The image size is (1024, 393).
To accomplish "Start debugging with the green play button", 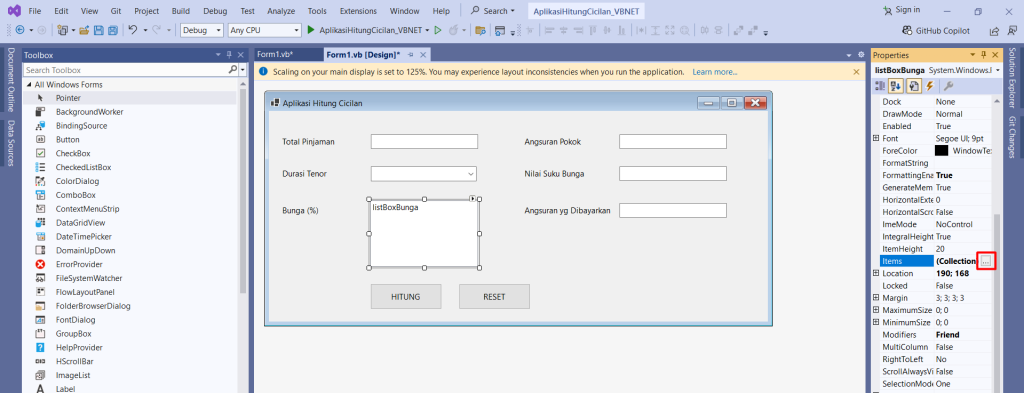I will 311,30.
